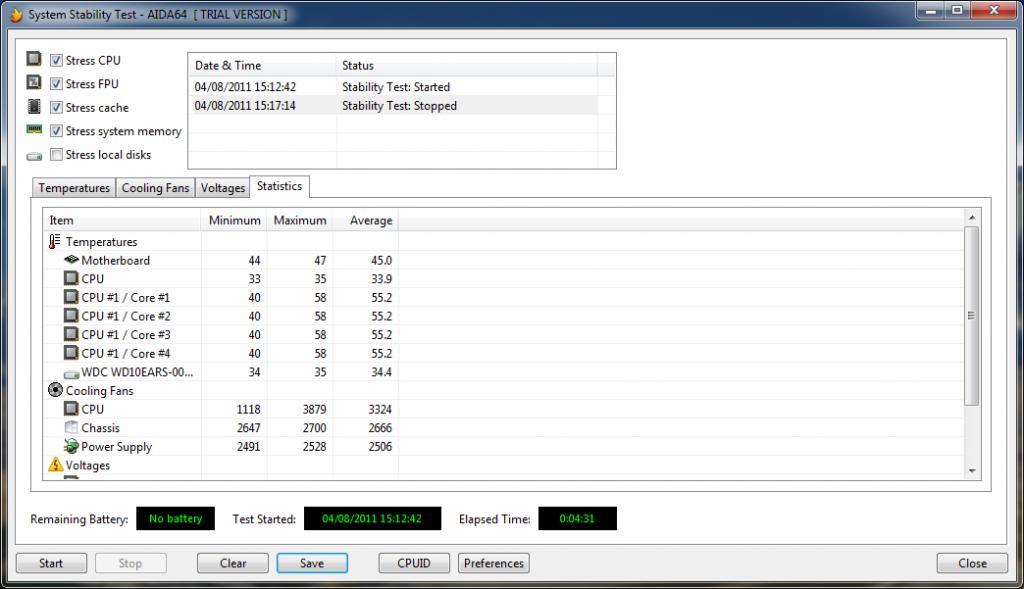
Task: Click the statistics list scroll-up arrow
Action: click(972, 217)
